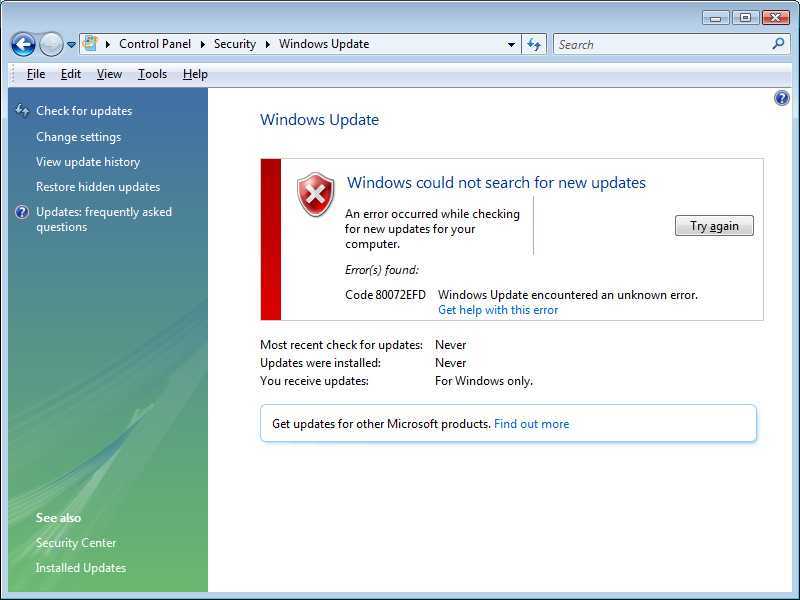Click the blue help question mark icon
Screen dimensions: 800x600
click(782, 98)
